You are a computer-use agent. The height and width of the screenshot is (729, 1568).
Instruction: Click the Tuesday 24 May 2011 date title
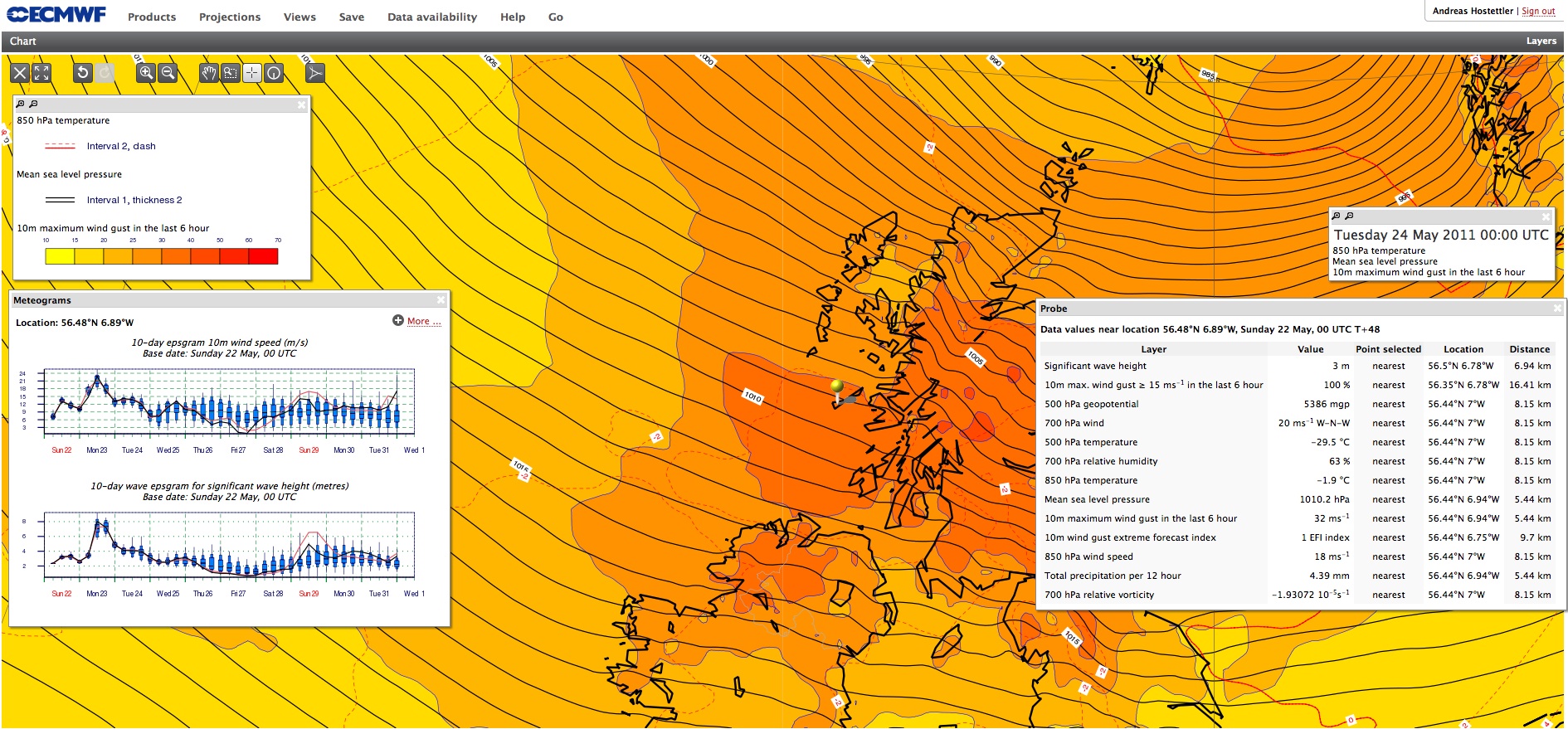click(1441, 235)
